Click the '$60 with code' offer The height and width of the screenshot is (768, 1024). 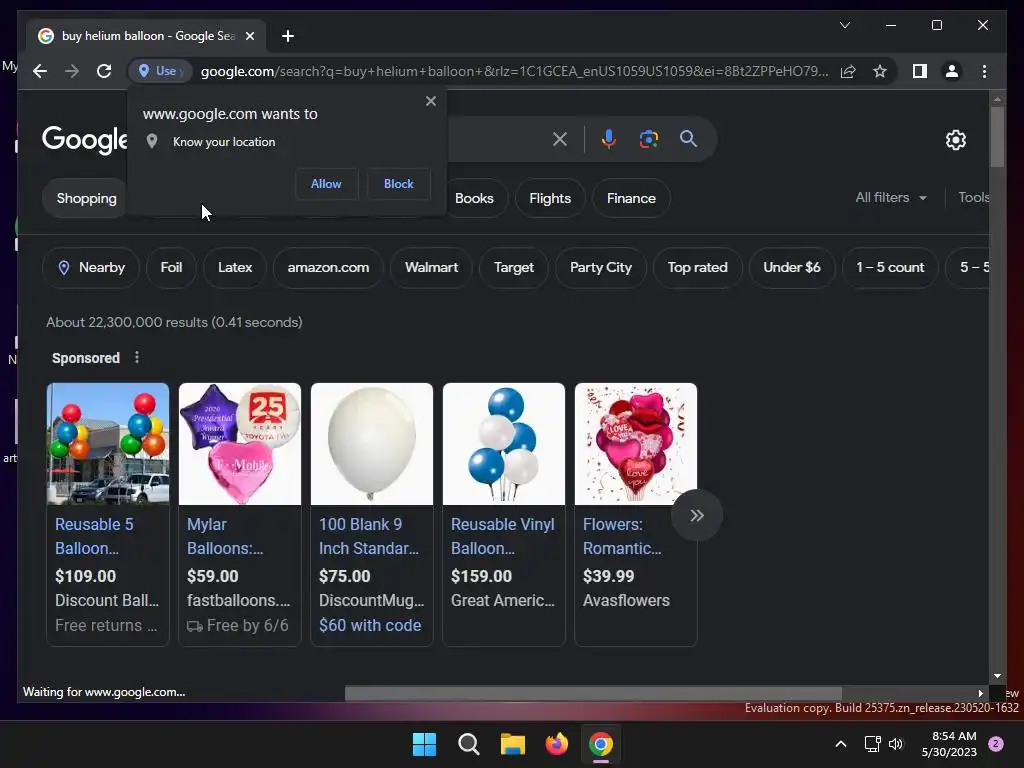click(370, 625)
